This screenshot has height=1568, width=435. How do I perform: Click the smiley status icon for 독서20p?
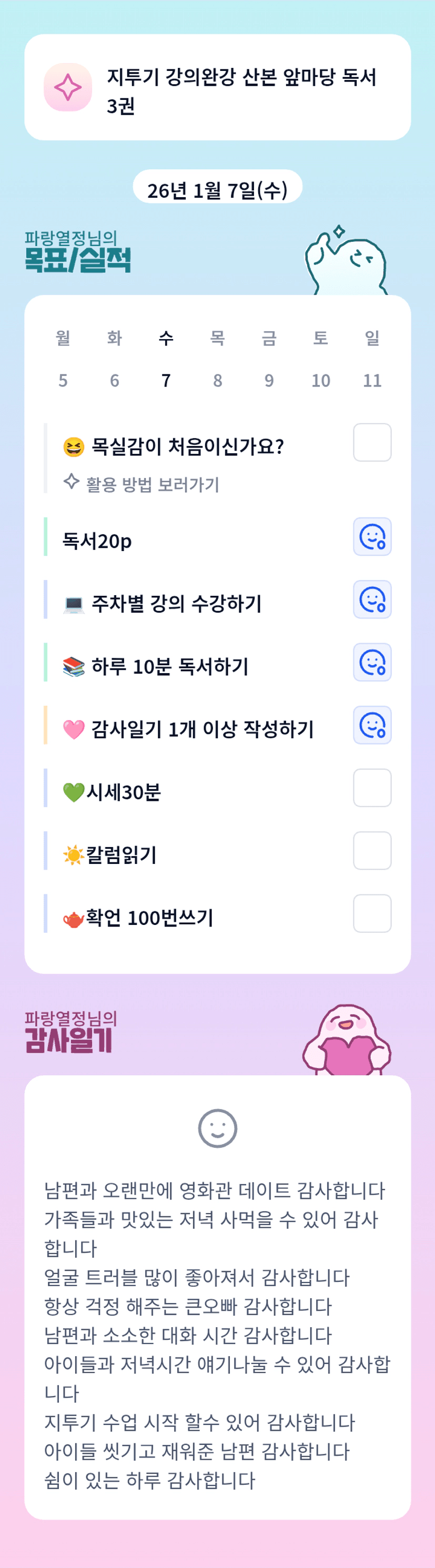point(372,537)
